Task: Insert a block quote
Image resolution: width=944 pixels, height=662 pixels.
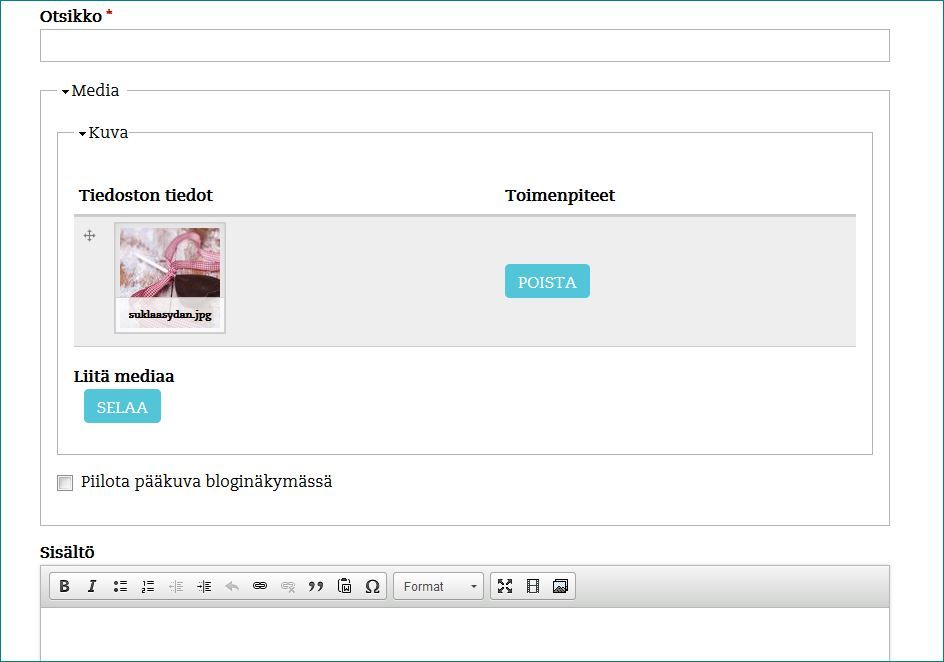Action: (x=316, y=586)
